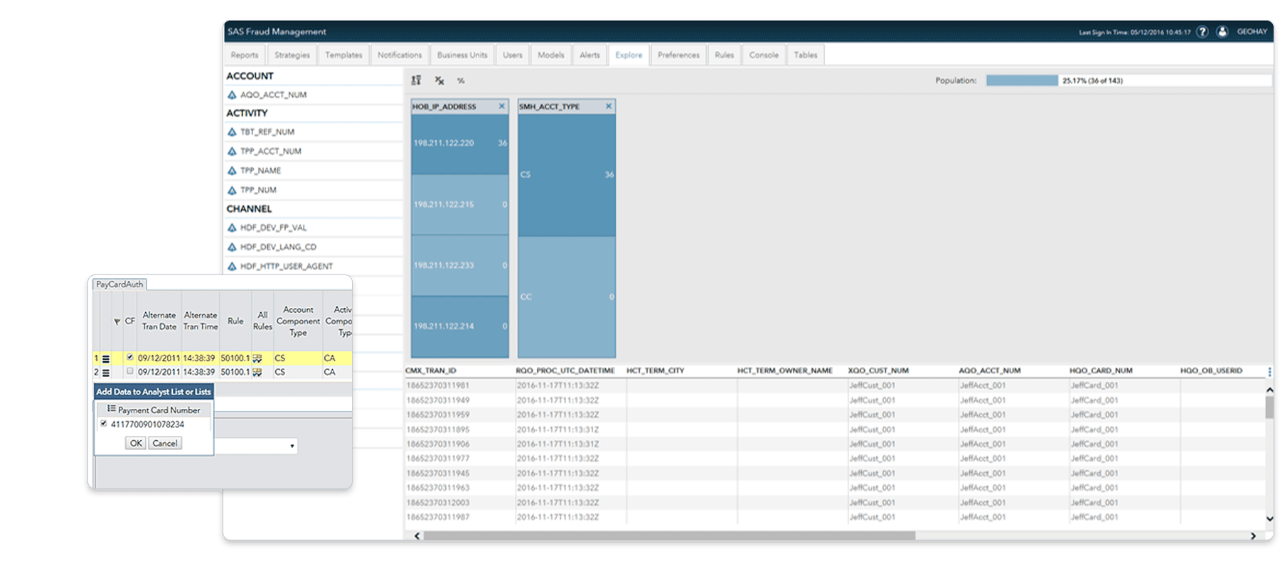The height and width of the screenshot is (561, 1280).
Task: Switch to the Rules tab
Action: (x=724, y=55)
